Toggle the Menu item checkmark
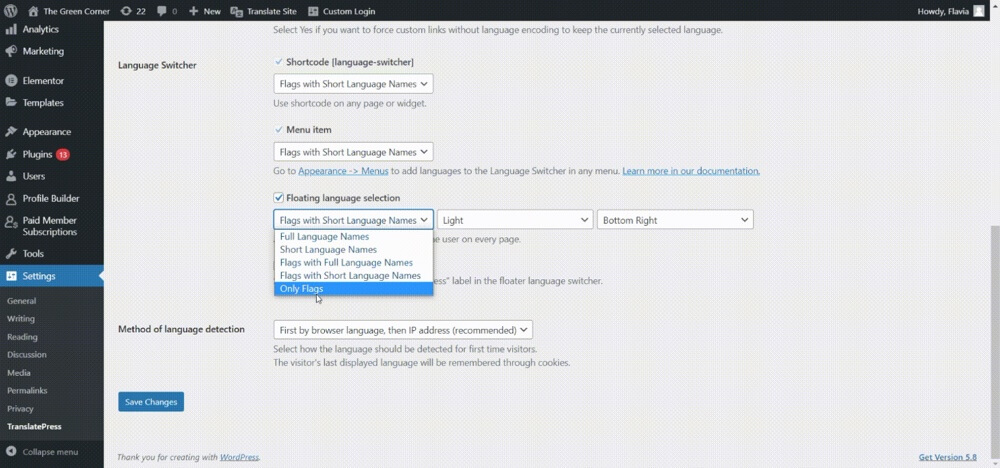 (279, 130)
